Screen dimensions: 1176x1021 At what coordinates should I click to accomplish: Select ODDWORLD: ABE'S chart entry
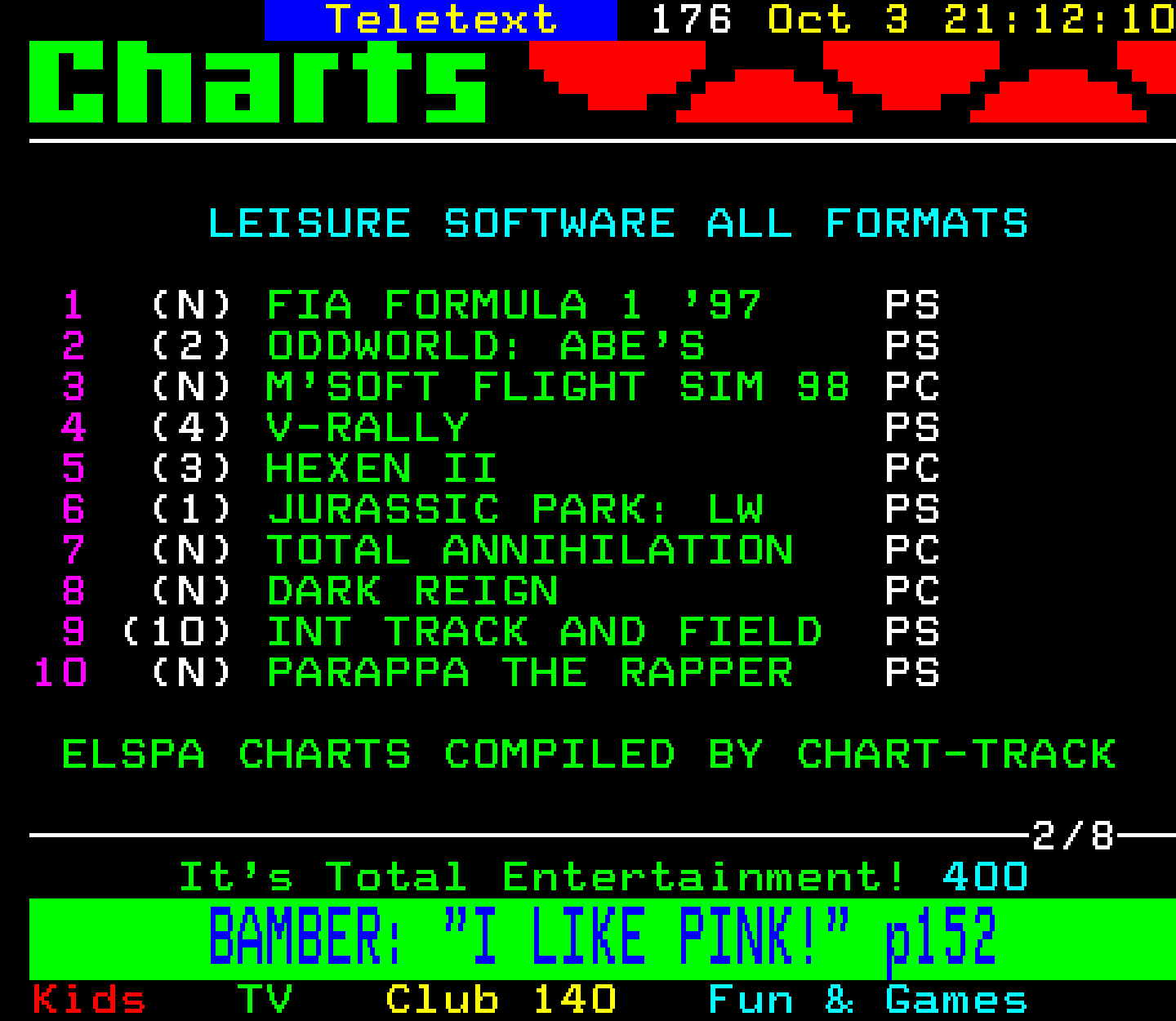(x=486, y=346)
